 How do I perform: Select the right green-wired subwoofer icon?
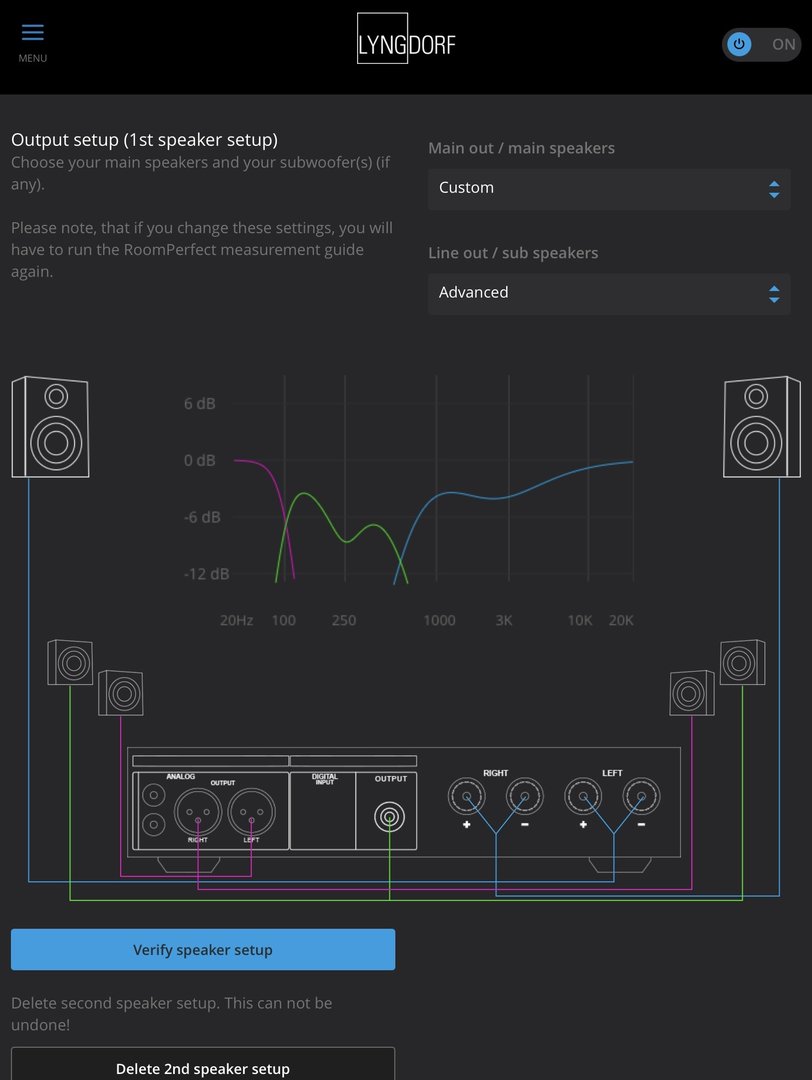click(x=742, y=662)
